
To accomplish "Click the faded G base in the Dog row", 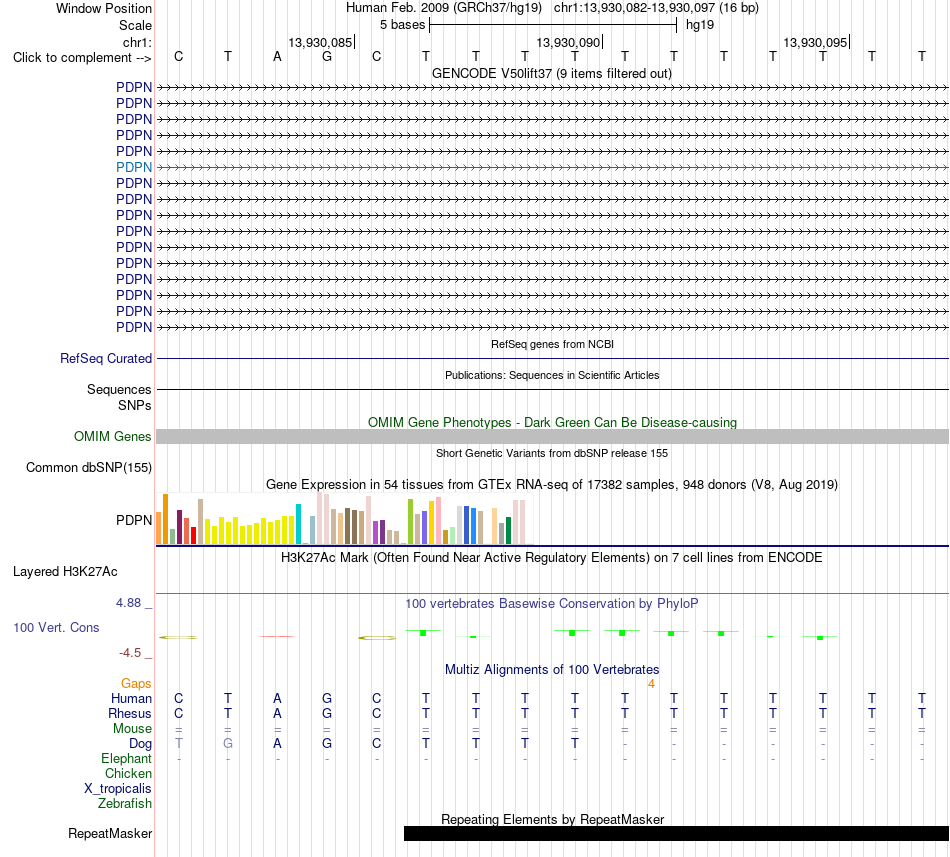I will (228, 743).
